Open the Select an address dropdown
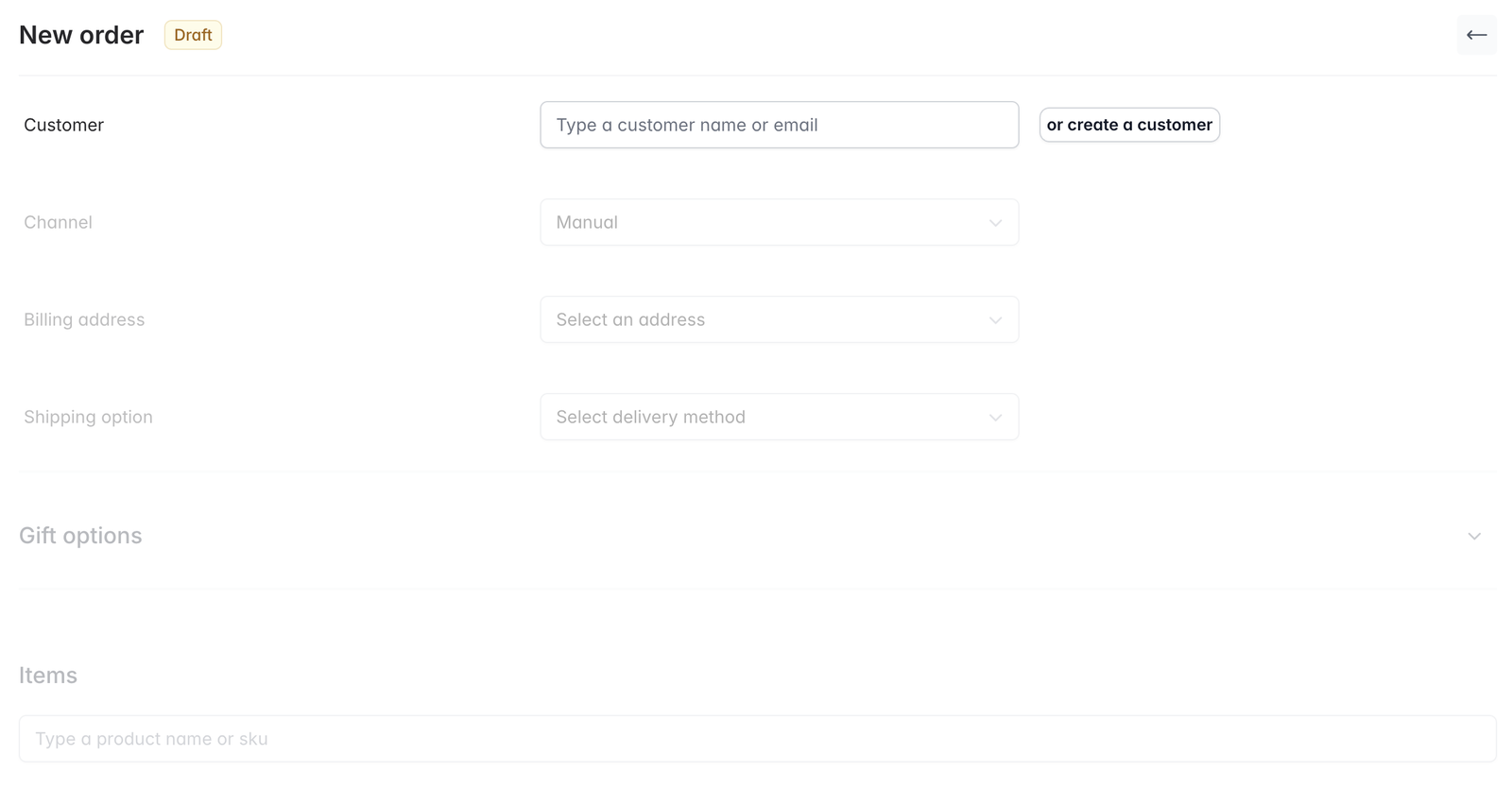The height and width of the screenshot is (806, 1512). 780,319
